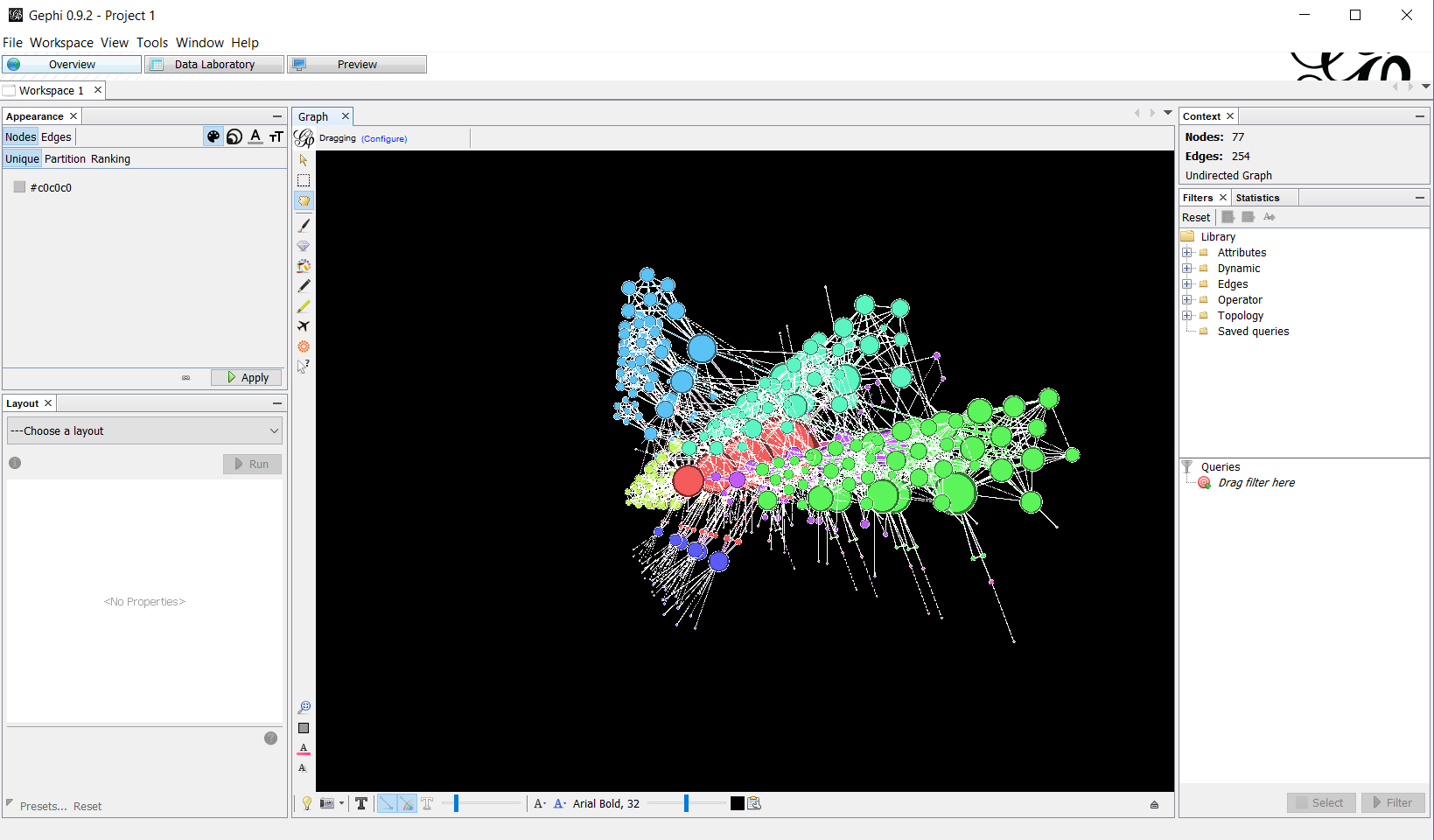Viewport: 1434px width, 840px height.
Task: Click the black label color swatch
Action: point(737,803)
